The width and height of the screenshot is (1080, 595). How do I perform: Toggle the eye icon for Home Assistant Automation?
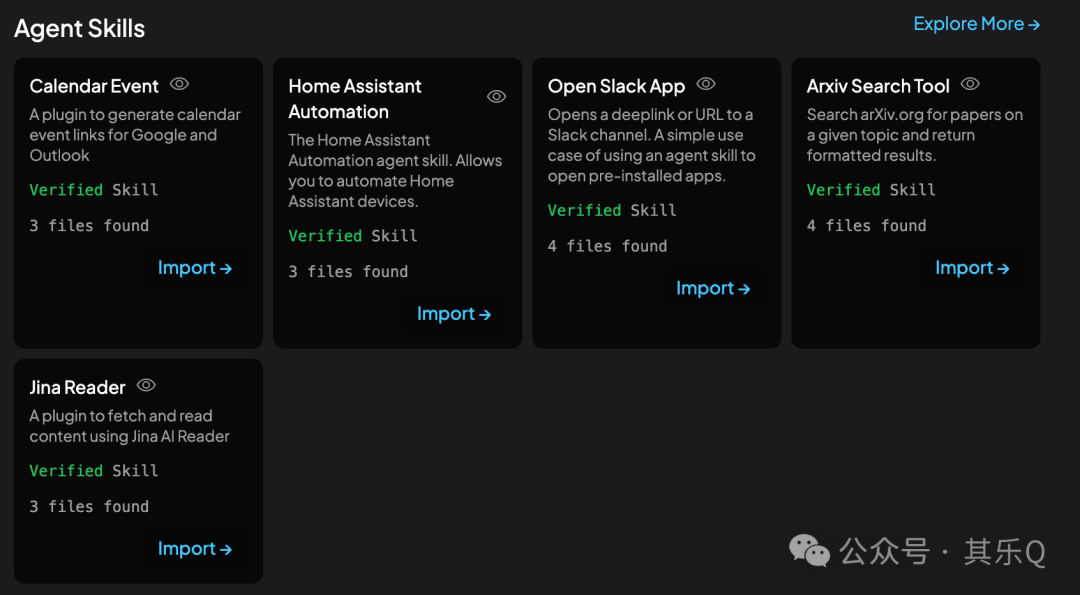(x=496, y=96)
